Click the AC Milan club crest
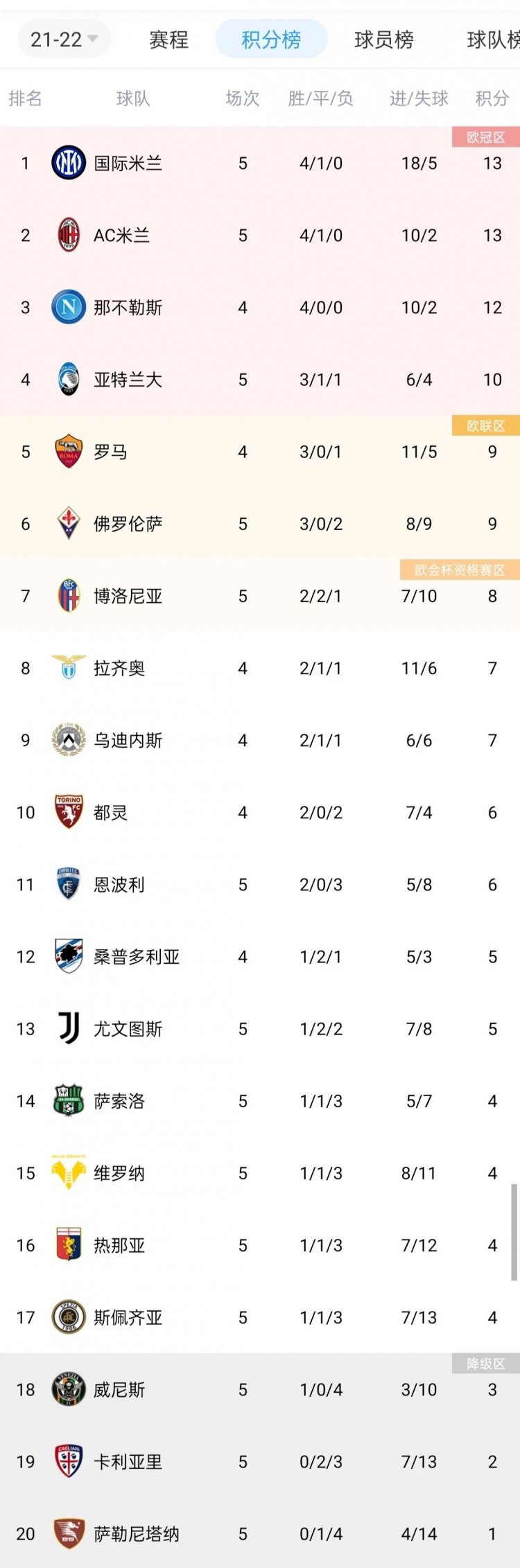This screenshot has width=520, height=1568. [67, 235]
